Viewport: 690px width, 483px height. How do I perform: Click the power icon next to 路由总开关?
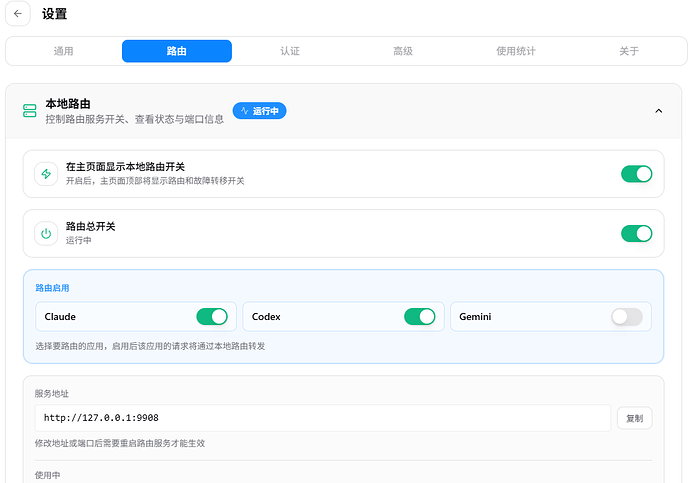[x=46, y=234]
